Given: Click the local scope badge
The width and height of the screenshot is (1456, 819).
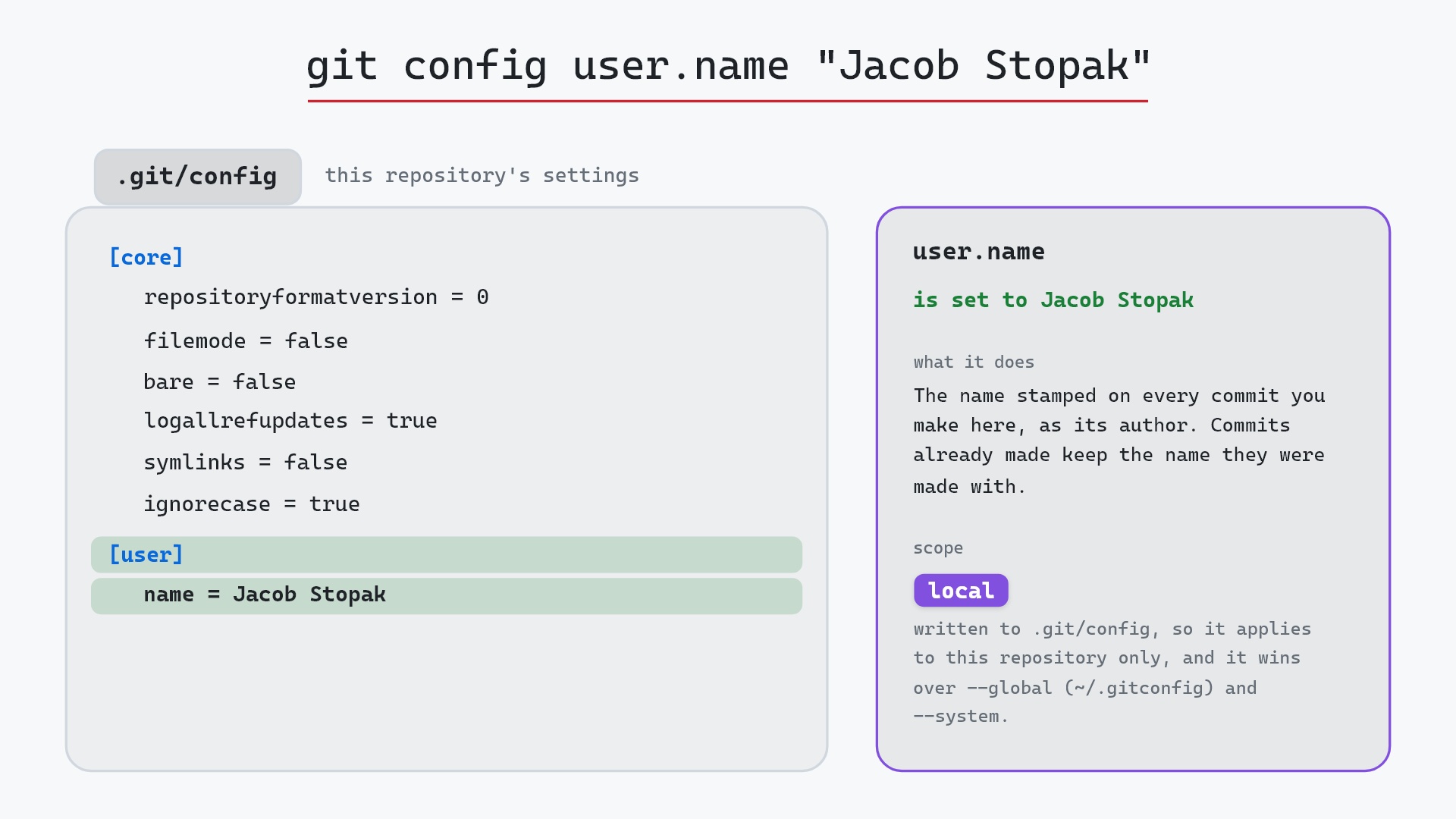Looking at the screenshot, I should pyautogui.click(x=961, y=591).
